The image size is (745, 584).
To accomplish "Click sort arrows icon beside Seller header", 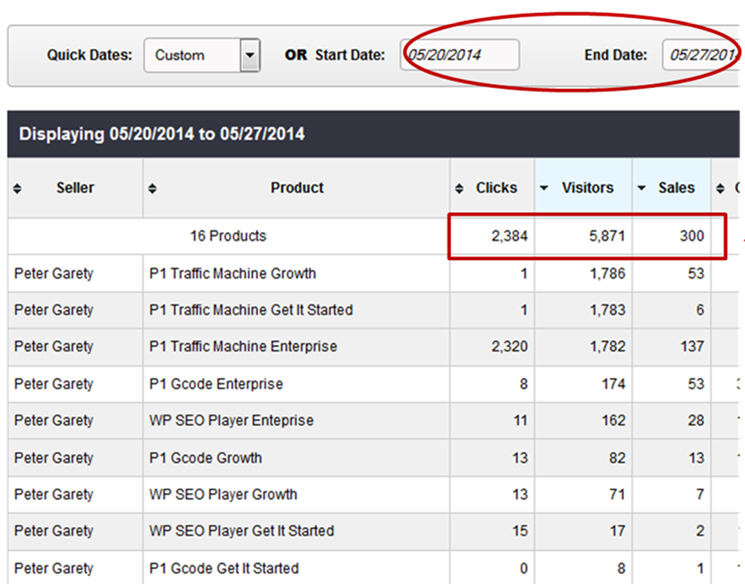I will coord(18,188).
